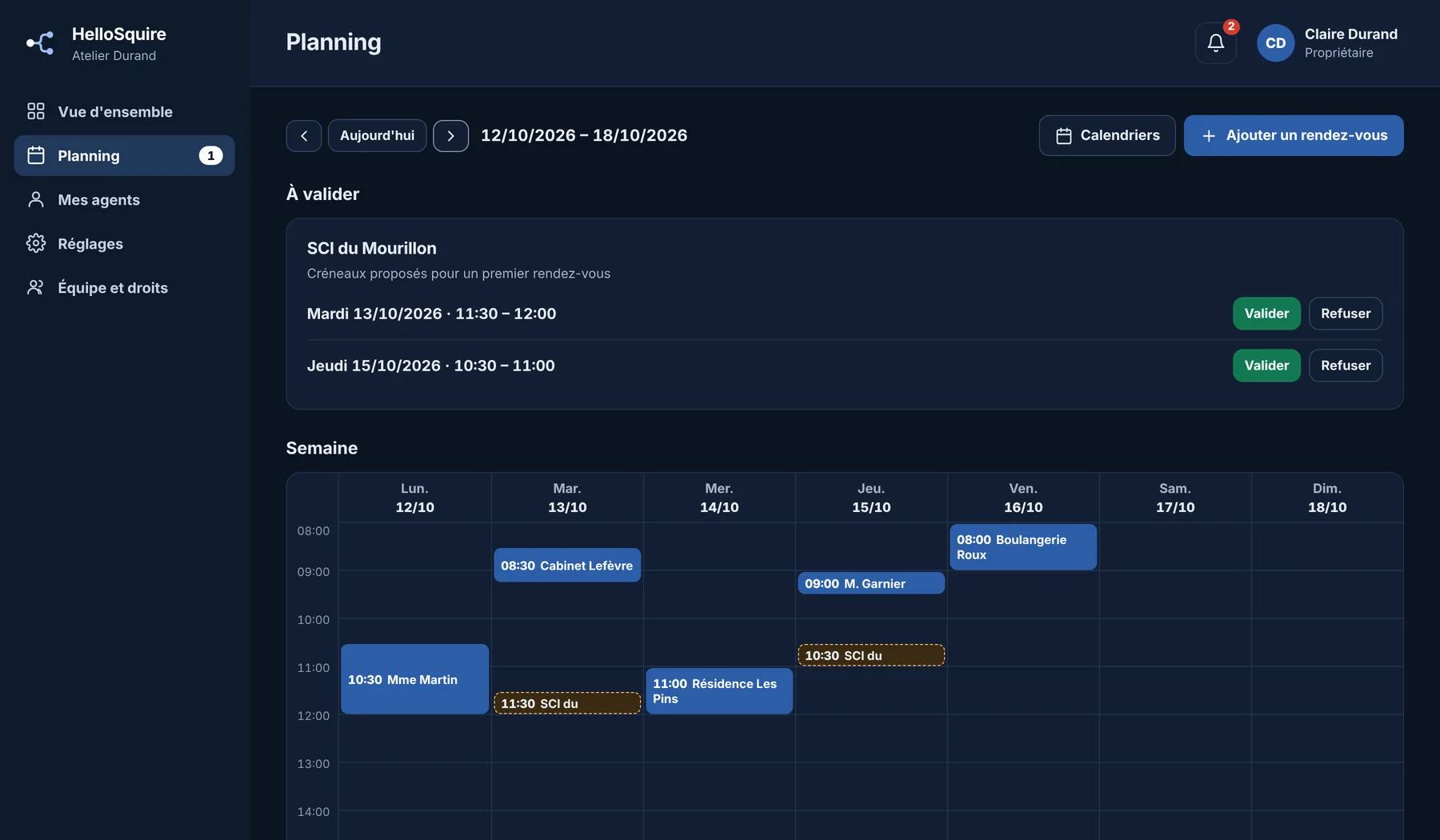The height and width of the screenshot is (840, 1440).
Task: Open the Calendriers selector
Action: coord(1107,135)
